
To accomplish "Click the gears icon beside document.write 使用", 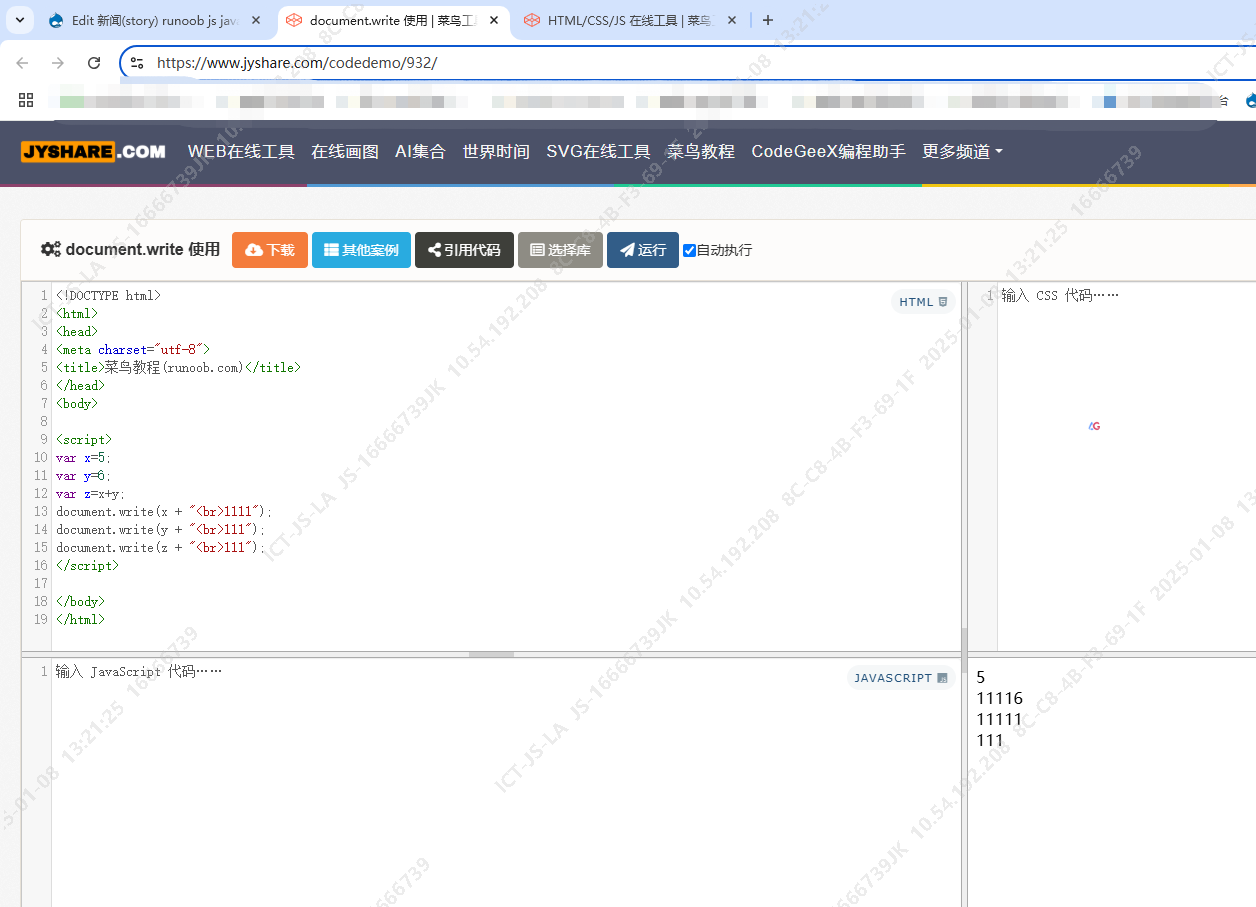I will 51,249.
